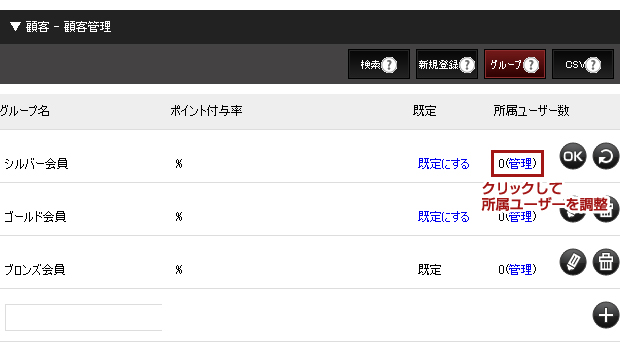This screenshot has height=360, width=620.
Task: Add a new group with the plus icon
Action: click(x=606, y=315)
